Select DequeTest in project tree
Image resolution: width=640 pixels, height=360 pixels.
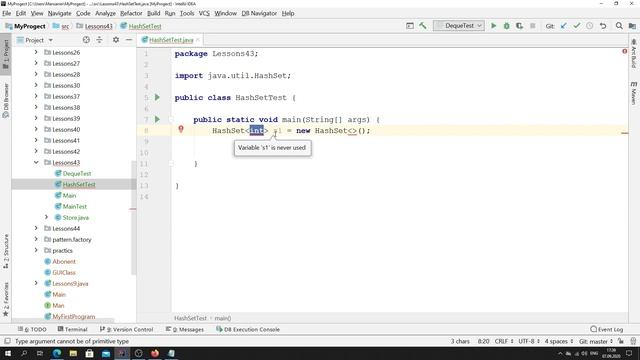click(x=77, y=173)
